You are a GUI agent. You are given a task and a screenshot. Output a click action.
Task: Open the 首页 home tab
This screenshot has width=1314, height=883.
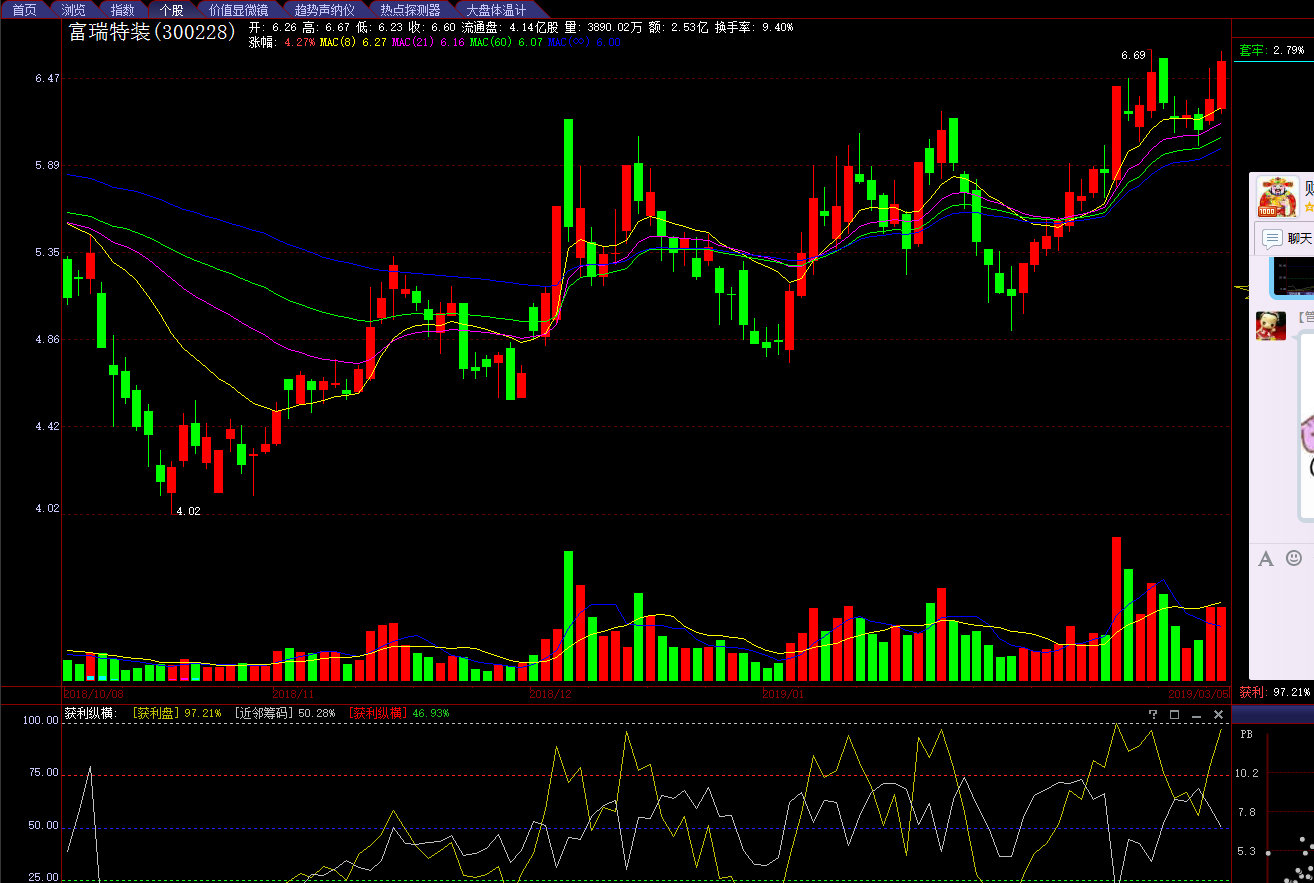coord(24,9)
